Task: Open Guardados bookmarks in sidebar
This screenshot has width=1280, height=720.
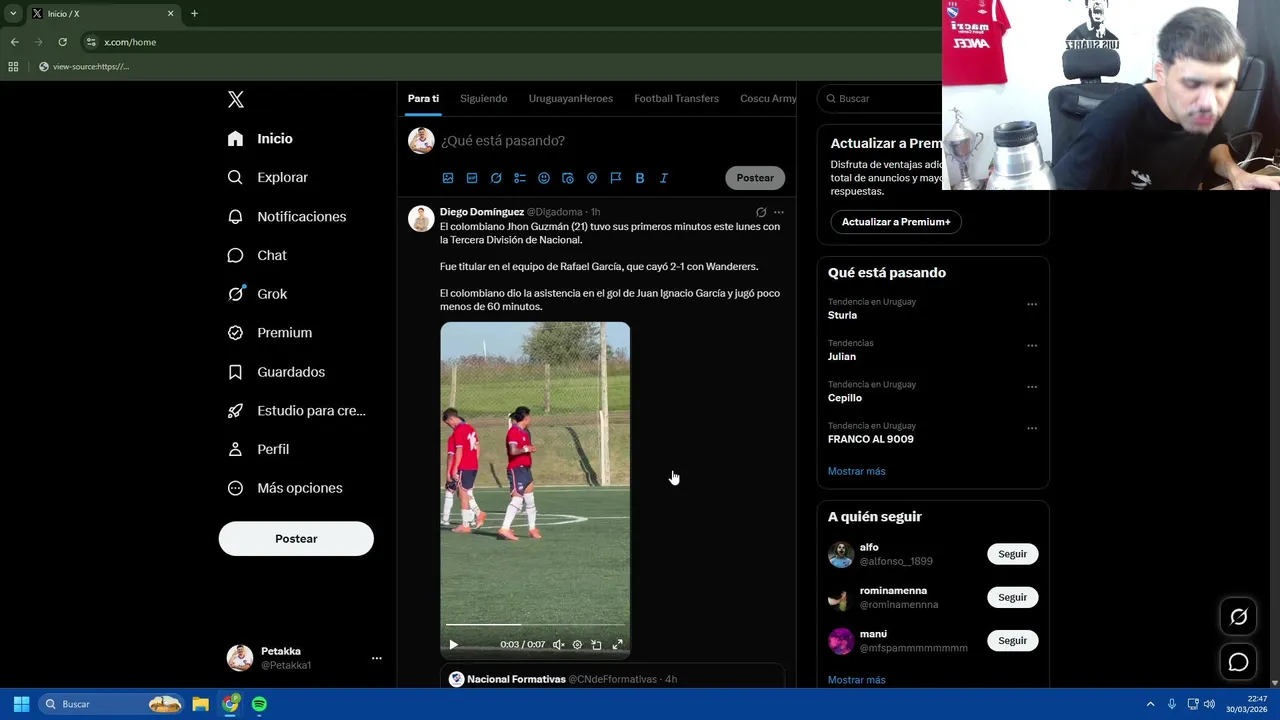Action: 276,372
